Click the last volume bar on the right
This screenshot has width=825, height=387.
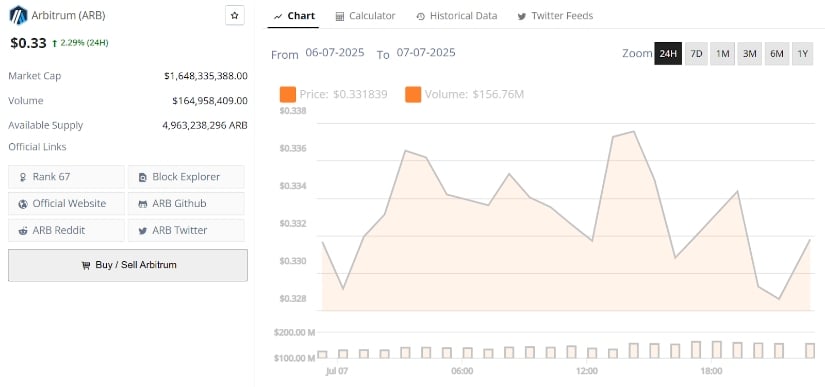pos(810,351)
